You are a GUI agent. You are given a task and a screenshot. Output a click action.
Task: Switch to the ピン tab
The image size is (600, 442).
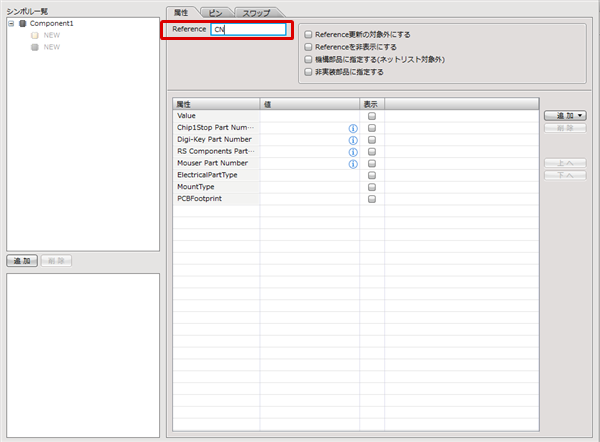217,11
